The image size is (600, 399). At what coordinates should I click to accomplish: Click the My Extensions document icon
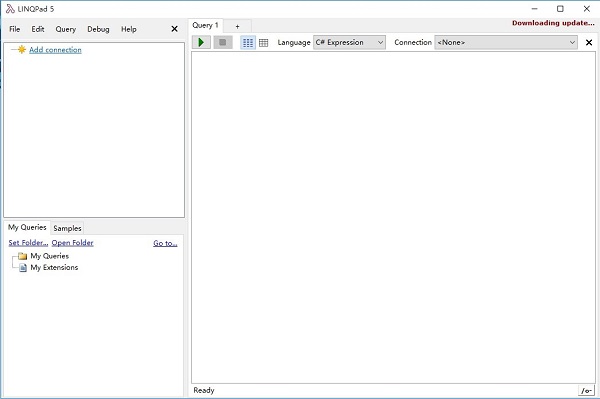pos(23,267)
